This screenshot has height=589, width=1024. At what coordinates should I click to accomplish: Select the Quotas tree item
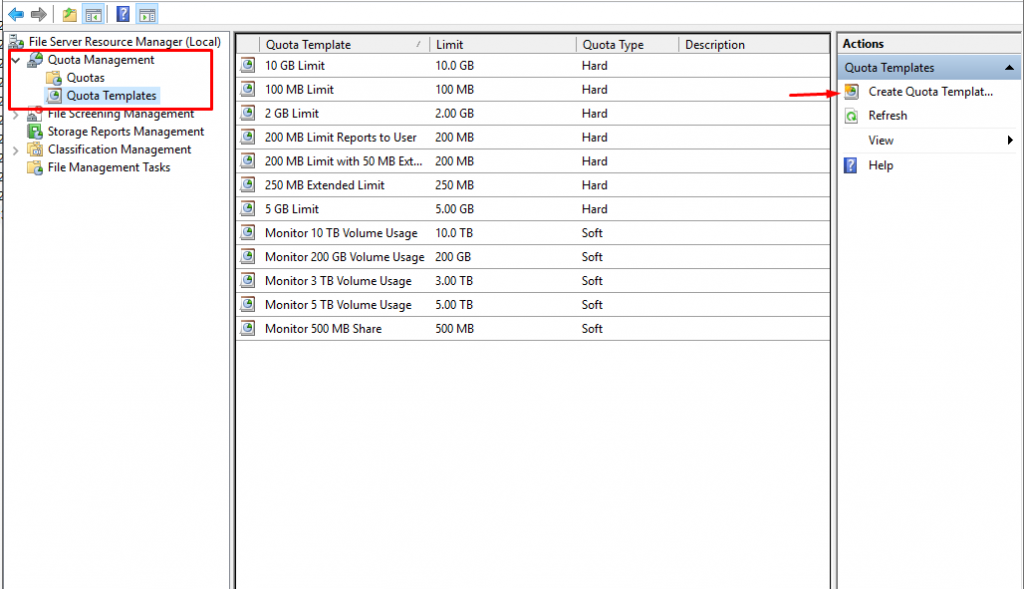(x=85, y=78)
